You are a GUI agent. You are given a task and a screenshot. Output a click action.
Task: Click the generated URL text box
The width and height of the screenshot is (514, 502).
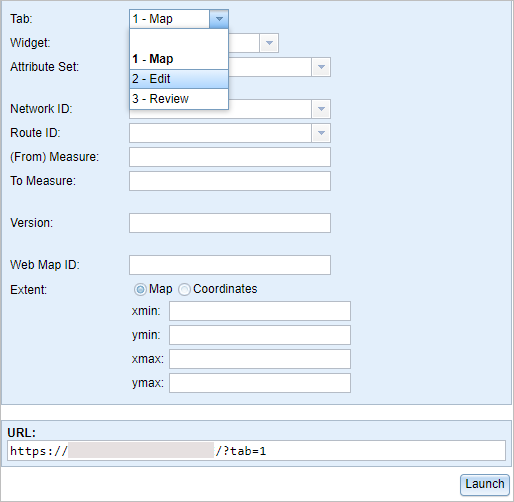(256, 451)
